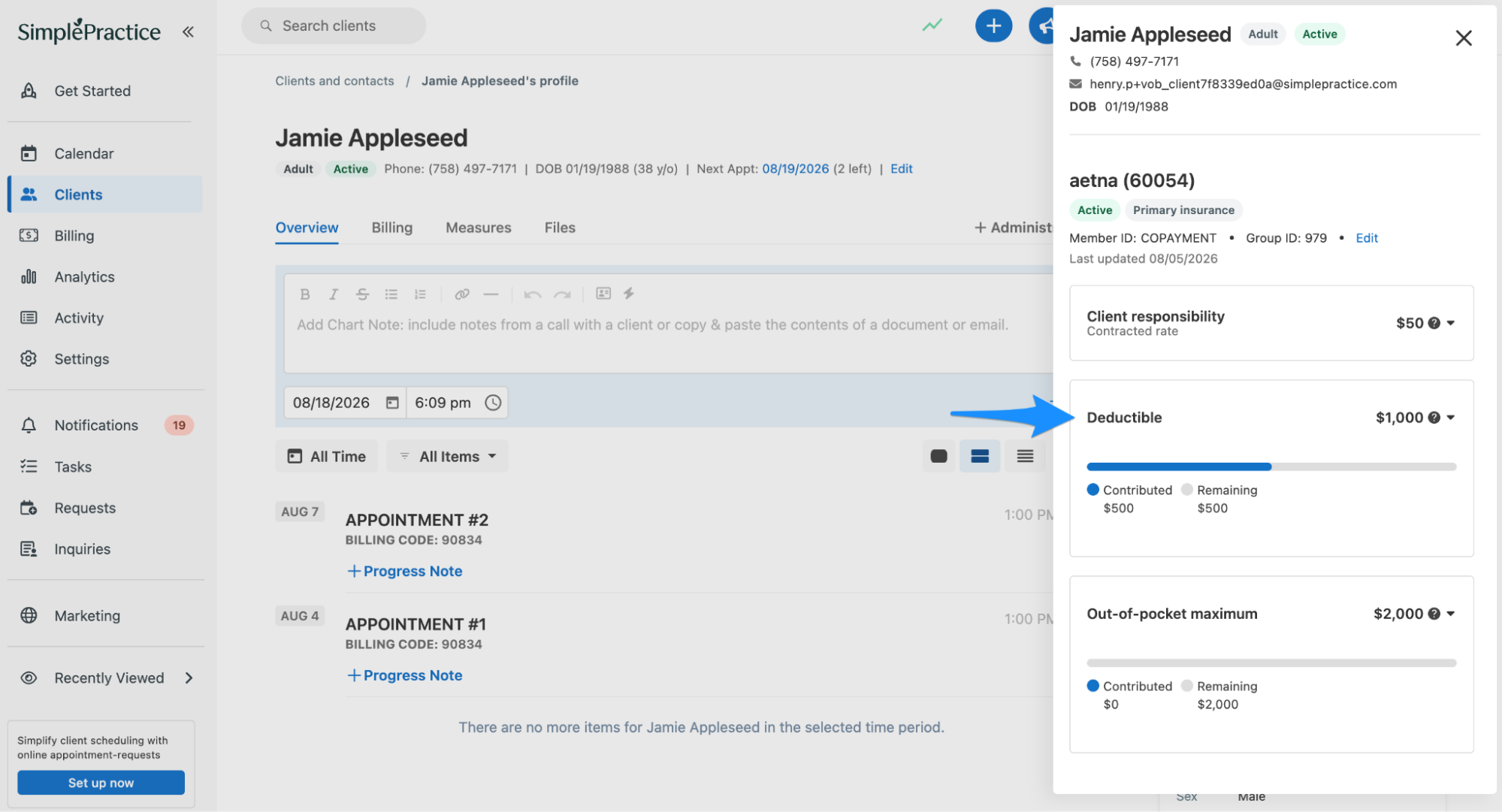Insert a numbered list in chart note

pyautogui.click(x=420, y=294)
